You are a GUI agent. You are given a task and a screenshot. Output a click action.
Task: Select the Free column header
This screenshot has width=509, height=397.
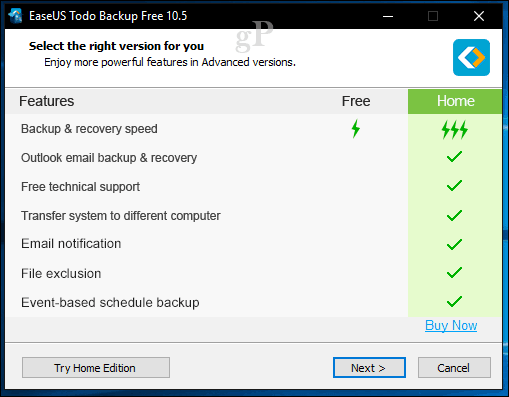(356, 101)
